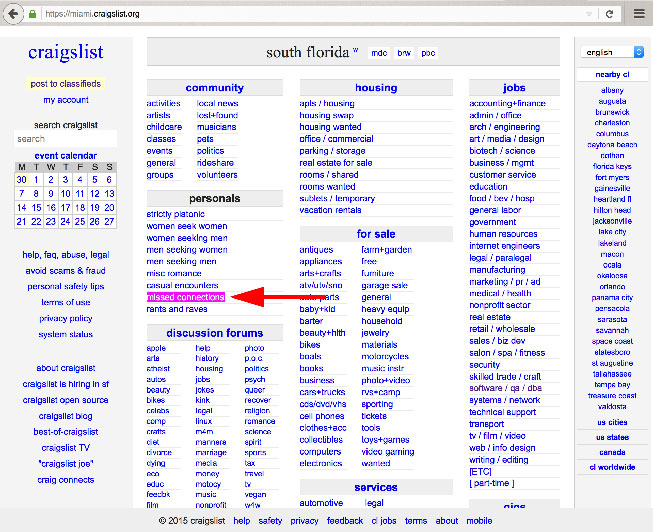Open accounting+finance jobs link
Screen dimensions: 653x532
[x=507, y=103]
